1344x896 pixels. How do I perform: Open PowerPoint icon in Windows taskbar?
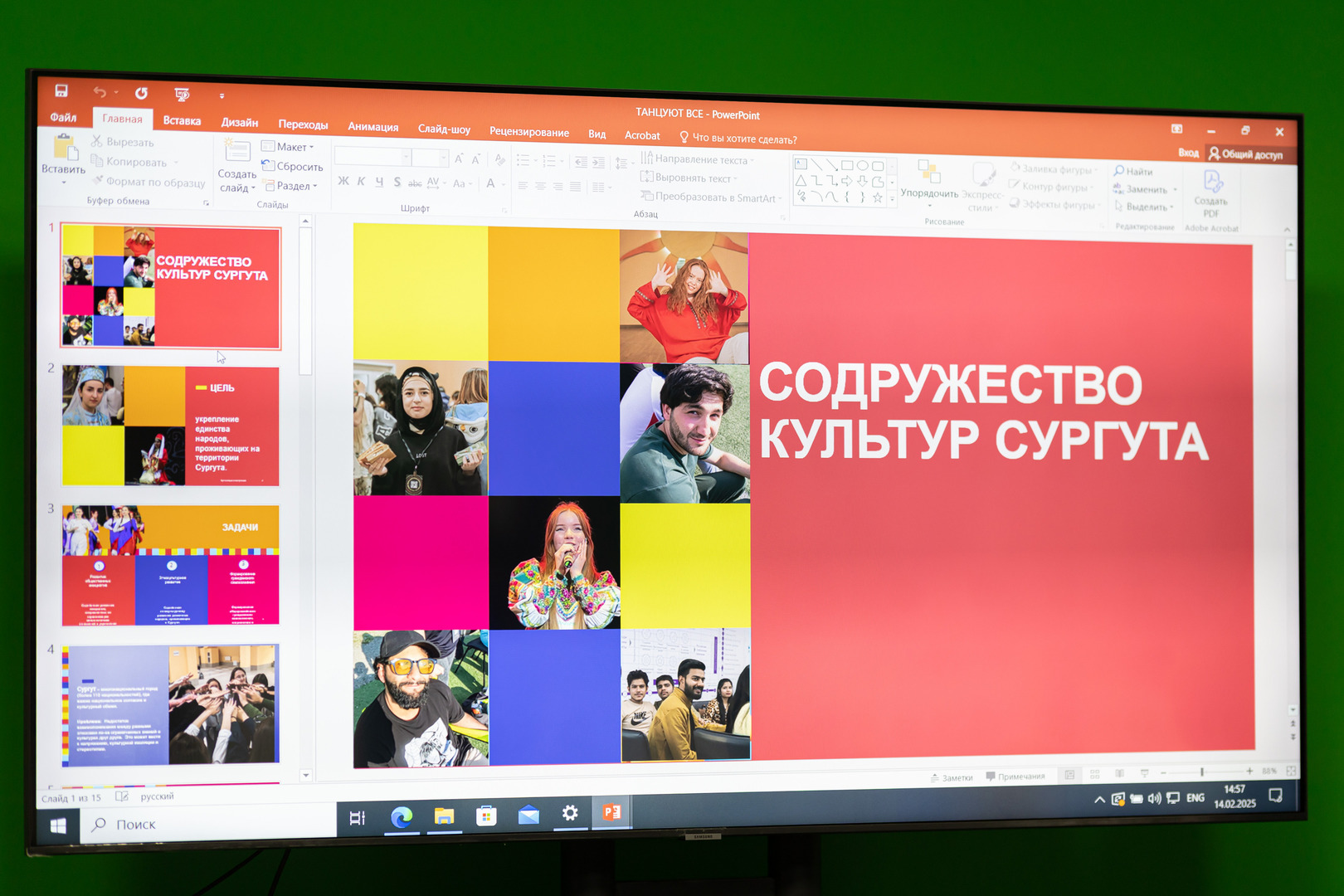click(612, 812)
